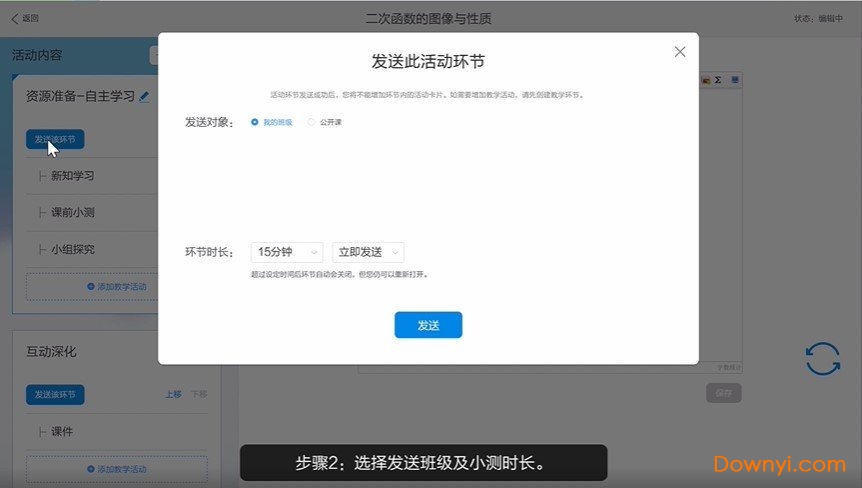Click 上移 to move 互动深化 up
Viewport: 862px width, 488px height.
coord(173,394)
